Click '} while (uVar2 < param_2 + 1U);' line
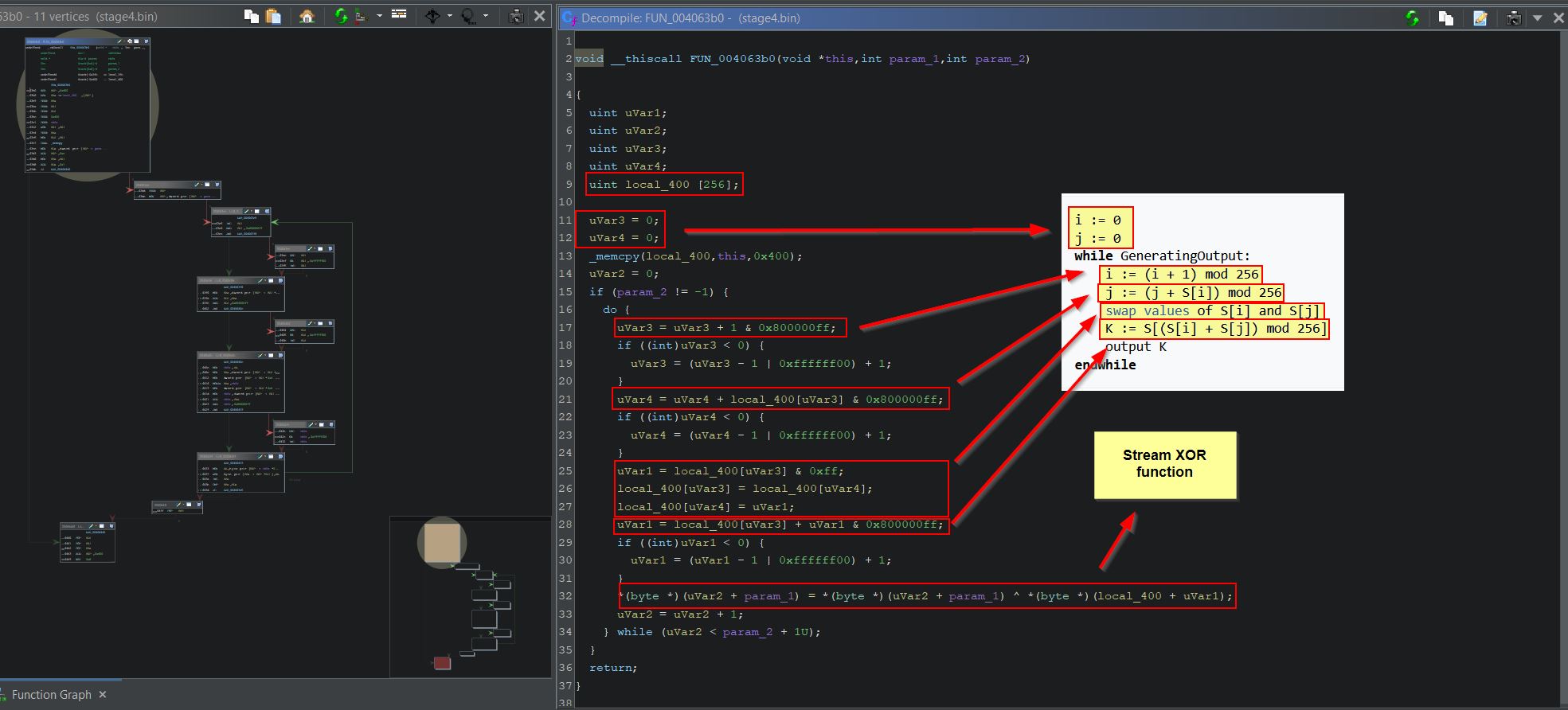 tap(712, 632)
